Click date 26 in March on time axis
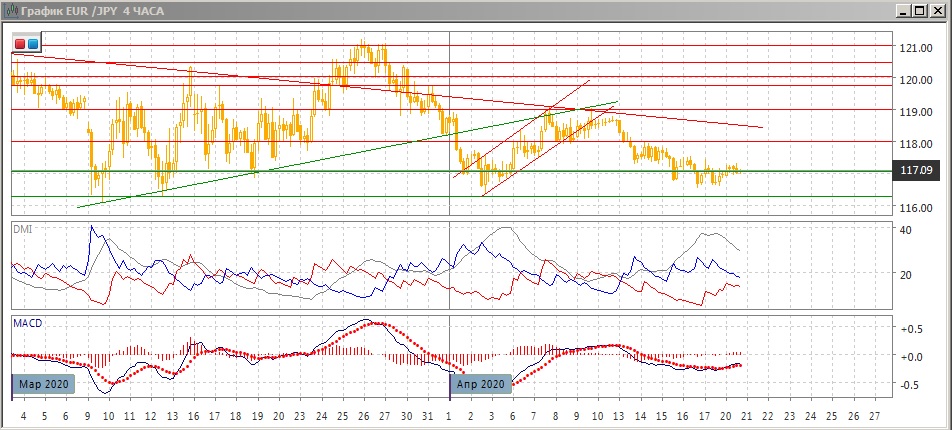 click(364, 415)
